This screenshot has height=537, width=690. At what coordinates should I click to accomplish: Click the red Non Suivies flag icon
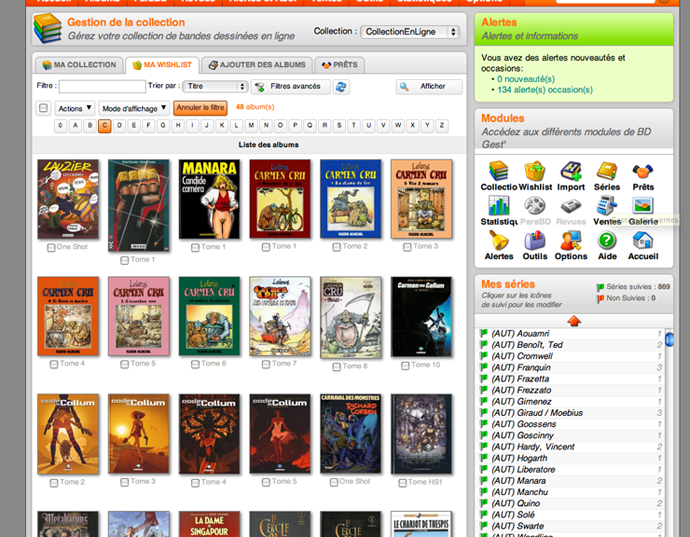pyautogui.click(x=600, y=298)
